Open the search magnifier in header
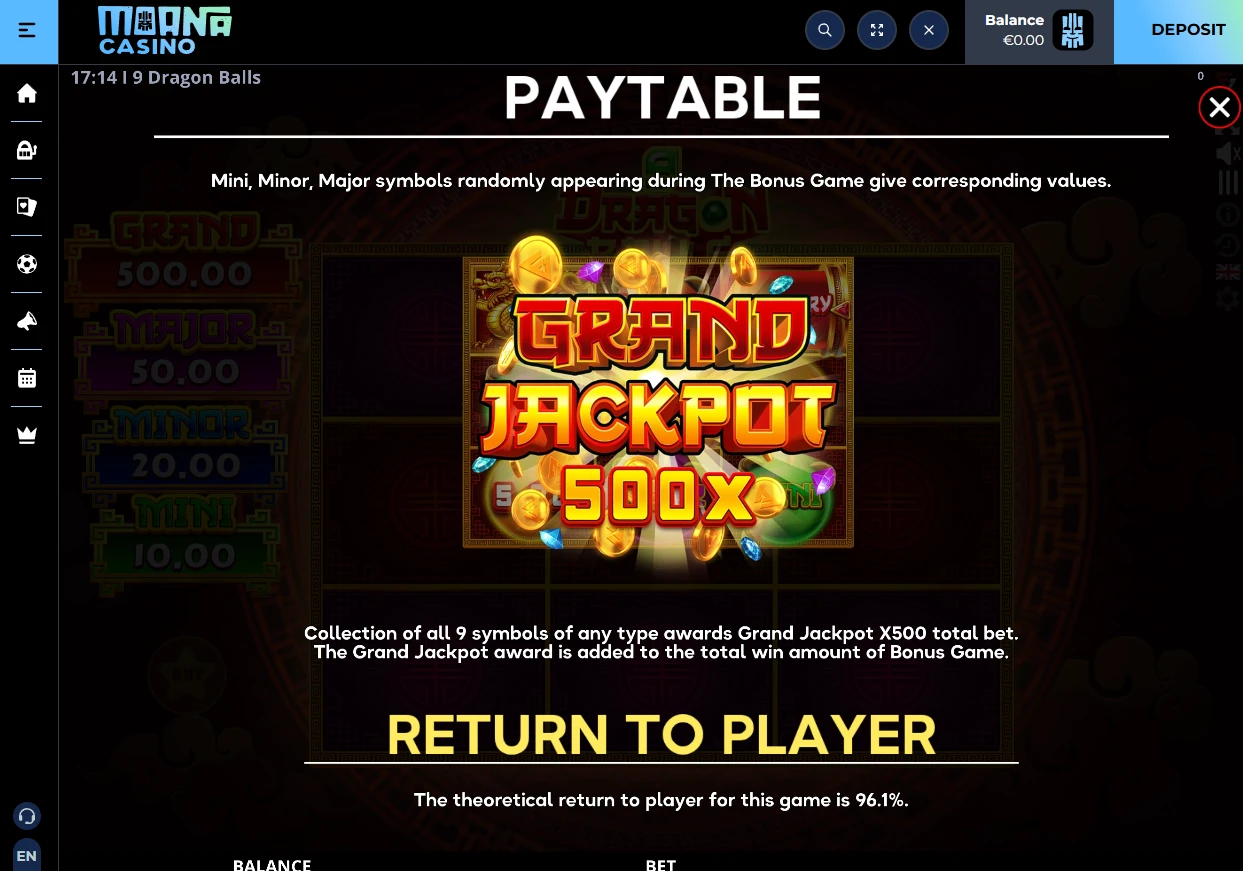Image resolution: width=1243 pixels, height=871 pixels. pyautogui.click(x=825, y=30)
